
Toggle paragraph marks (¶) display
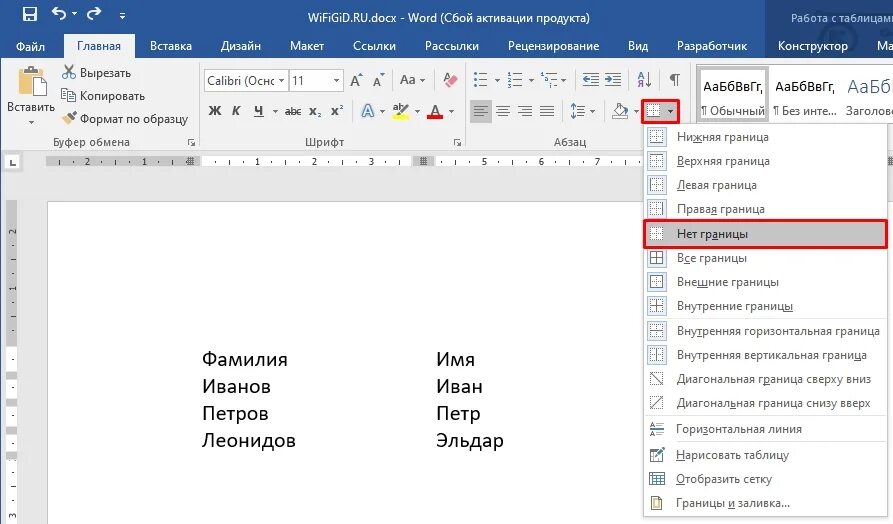point(674,80)
